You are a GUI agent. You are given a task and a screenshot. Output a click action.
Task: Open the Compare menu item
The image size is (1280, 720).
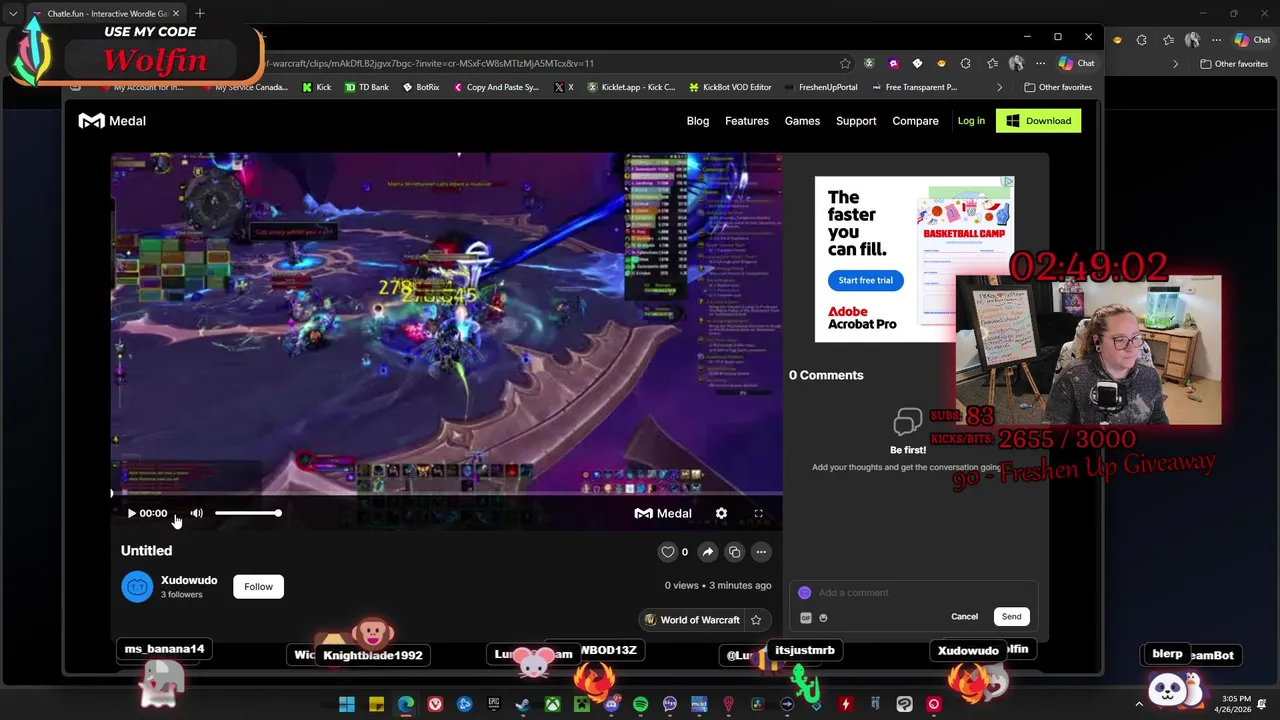(915, 121)
